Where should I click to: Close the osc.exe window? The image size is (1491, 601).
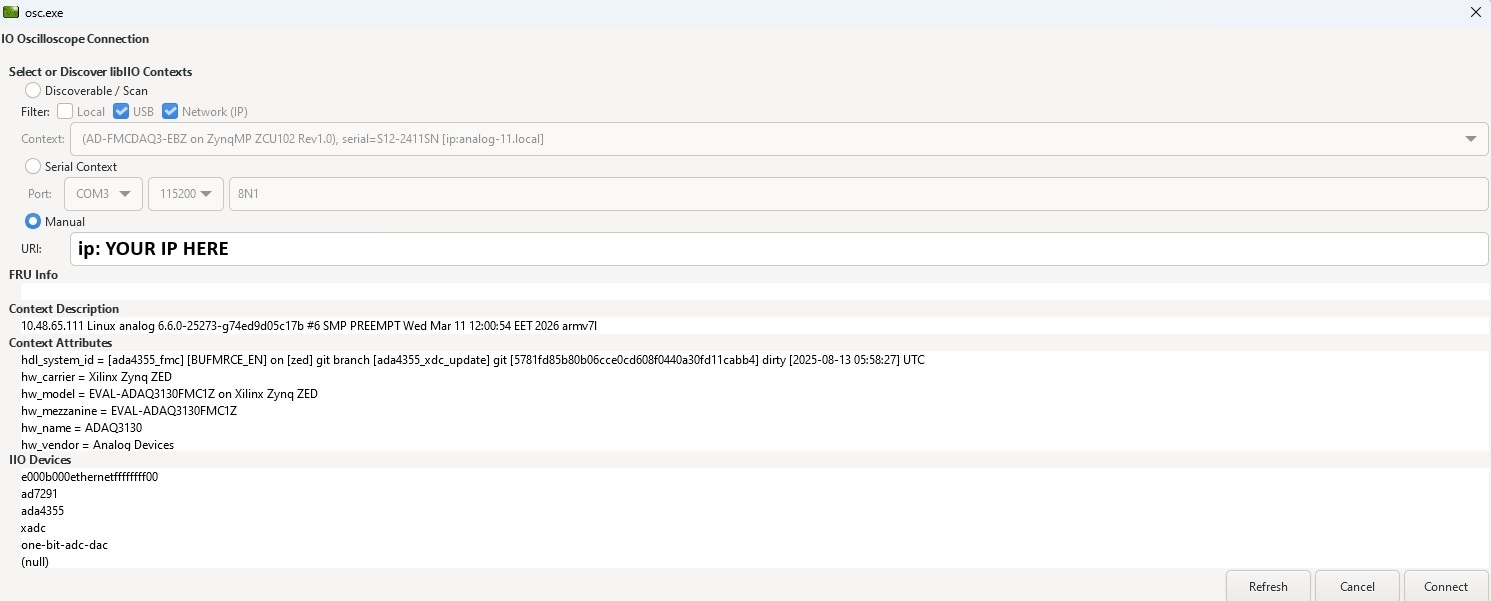(1476, 12)
